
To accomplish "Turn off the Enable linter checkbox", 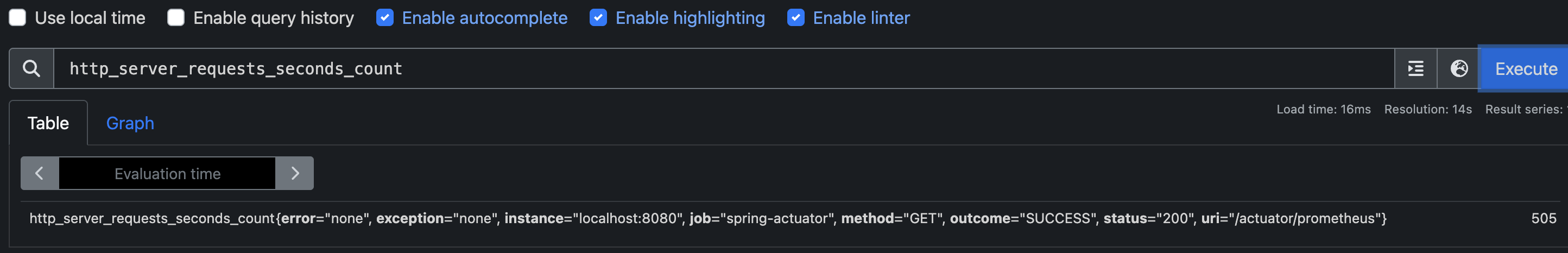I will click(795, 17).
